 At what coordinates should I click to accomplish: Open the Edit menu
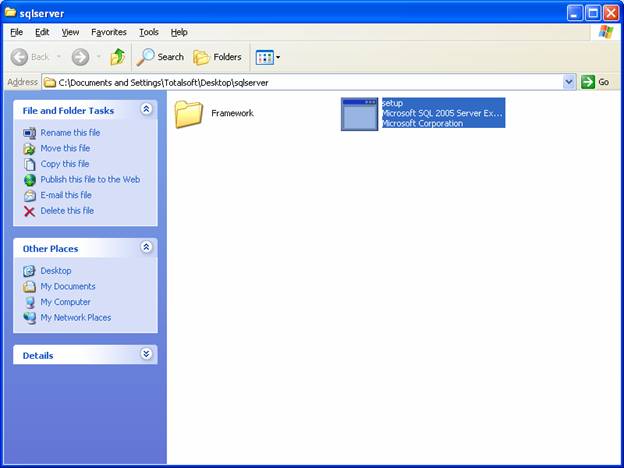click(x=42, y=32)
